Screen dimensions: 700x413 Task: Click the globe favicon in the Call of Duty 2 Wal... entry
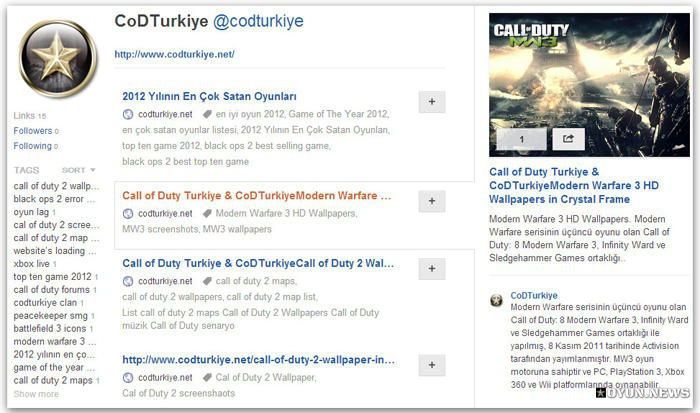click(x=128, y=281)
